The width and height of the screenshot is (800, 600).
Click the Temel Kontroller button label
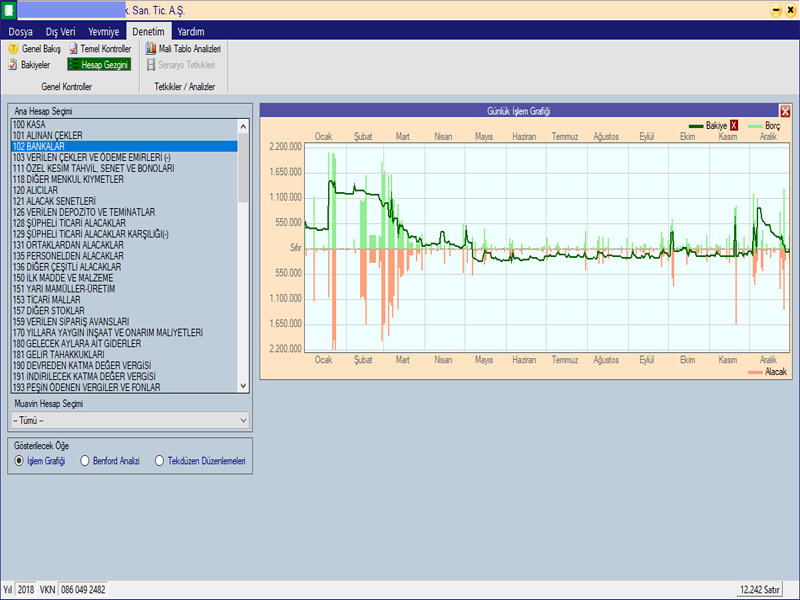(x=106, y=49)
